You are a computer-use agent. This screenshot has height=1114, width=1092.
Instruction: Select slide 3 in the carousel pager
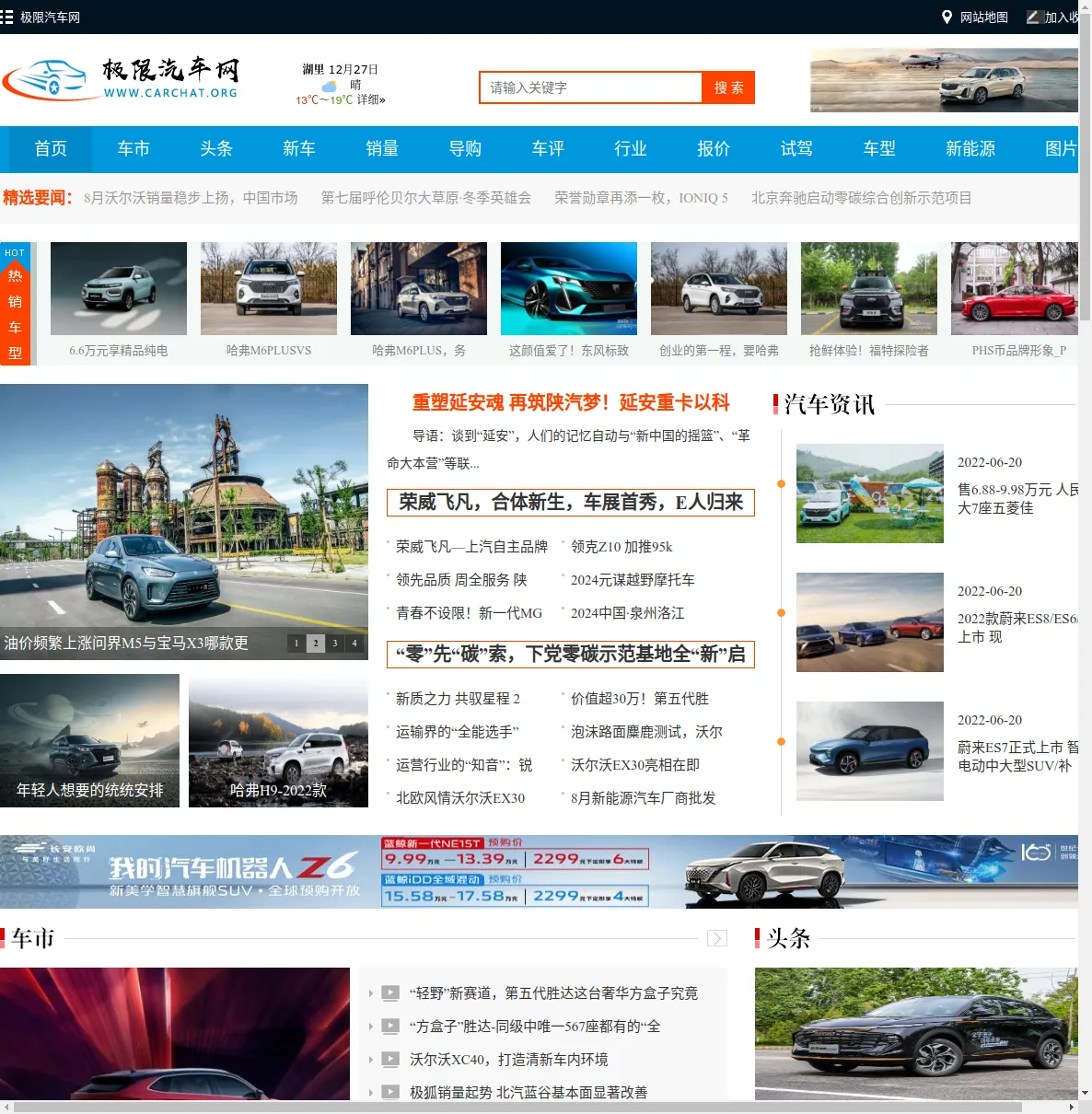(335, 644)
